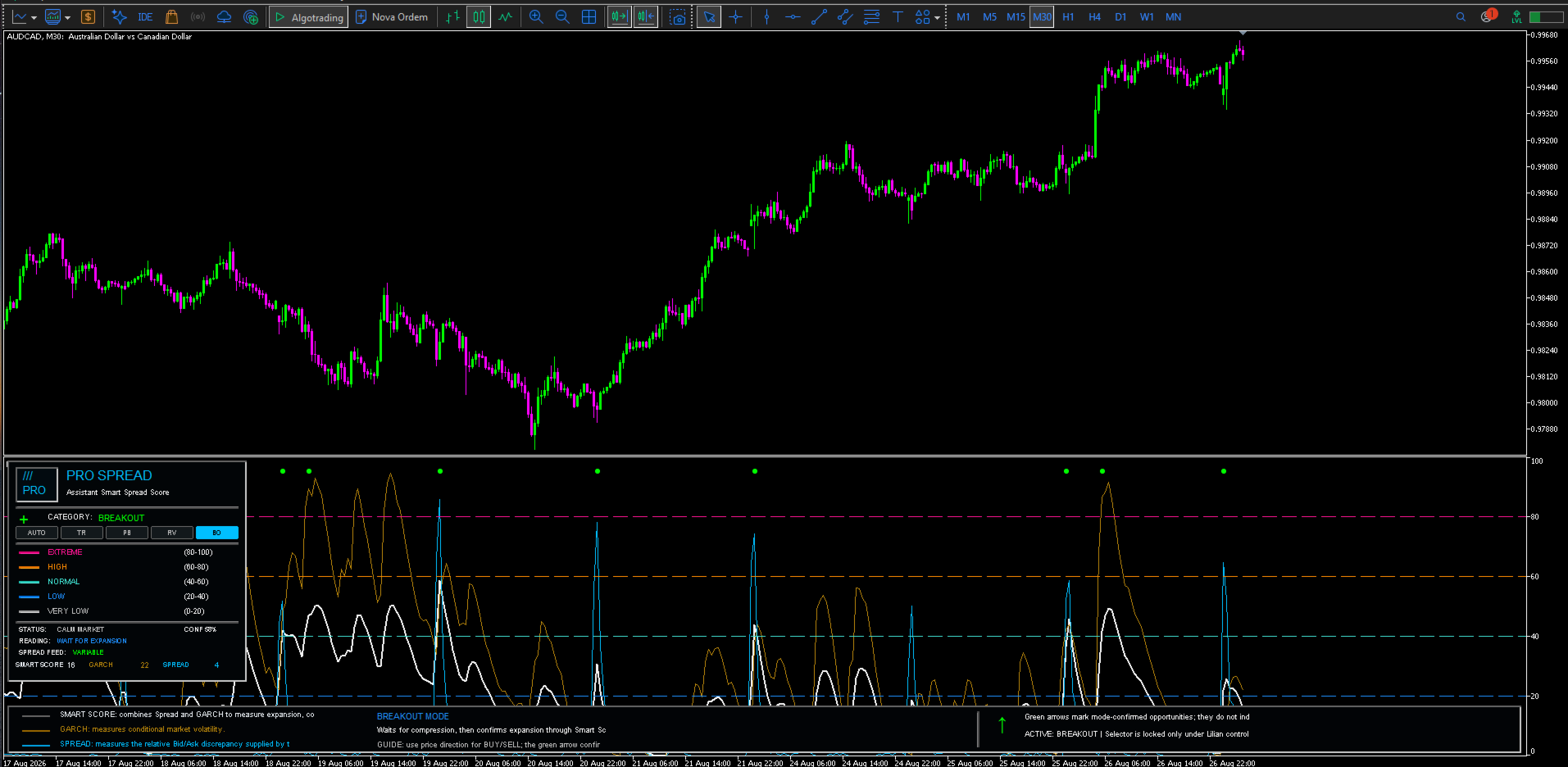
Task: Select the text label tool
Action: 898,17
